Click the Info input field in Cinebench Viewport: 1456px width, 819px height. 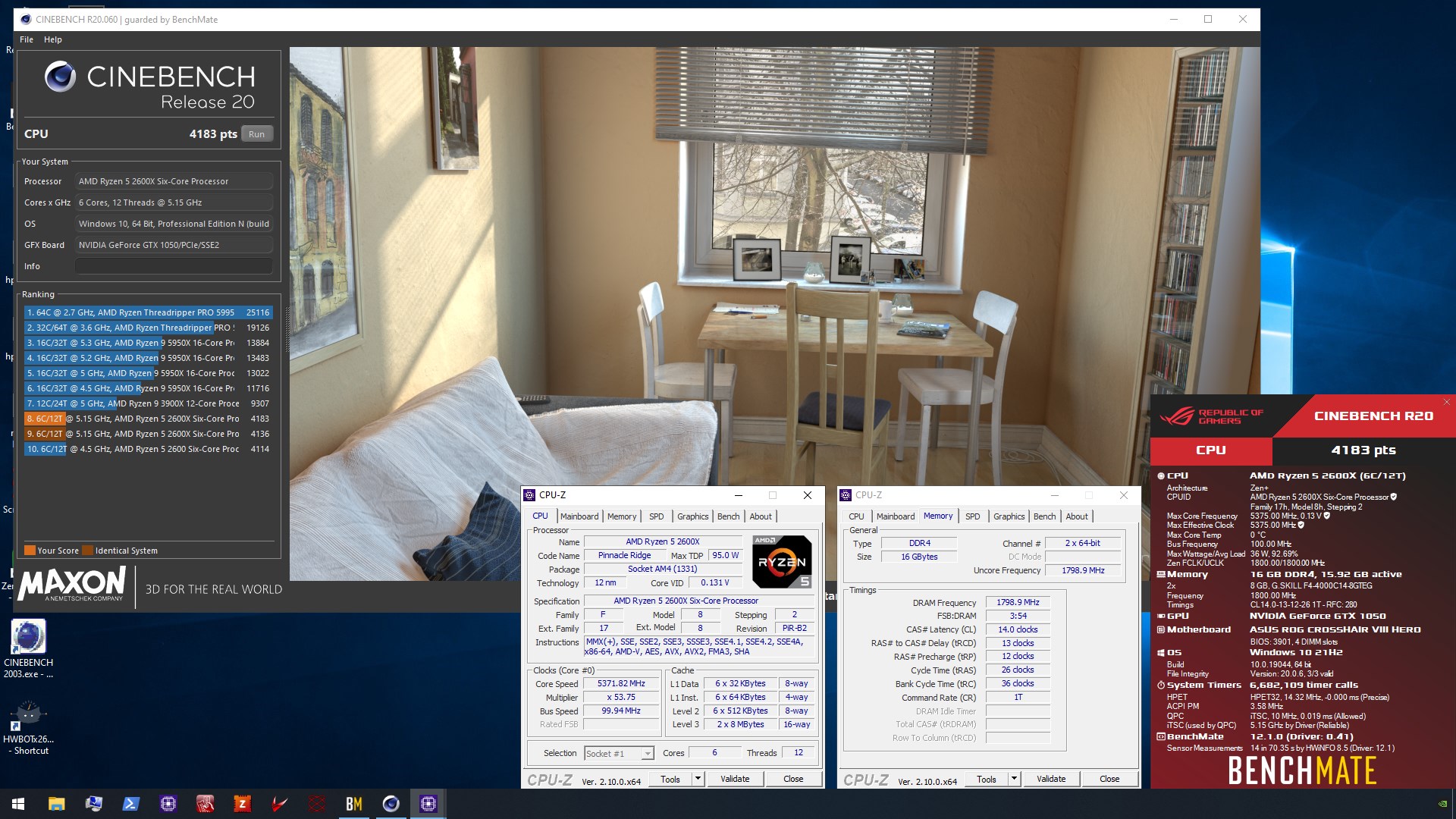click(x=174, y=266)
